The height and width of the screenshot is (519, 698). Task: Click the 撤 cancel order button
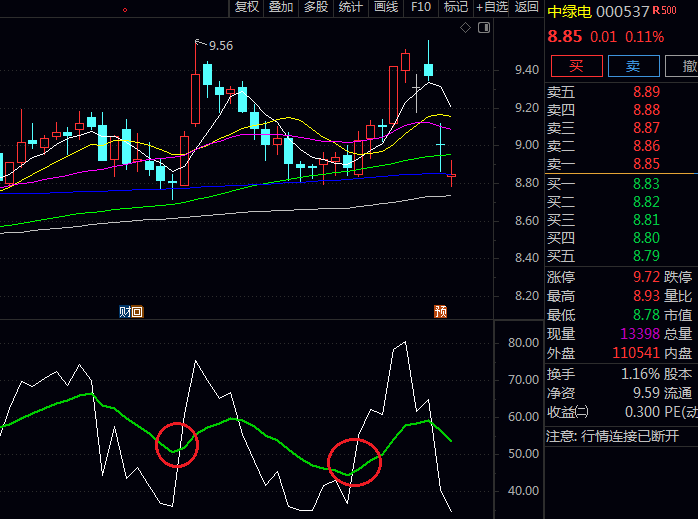point(687,66)
